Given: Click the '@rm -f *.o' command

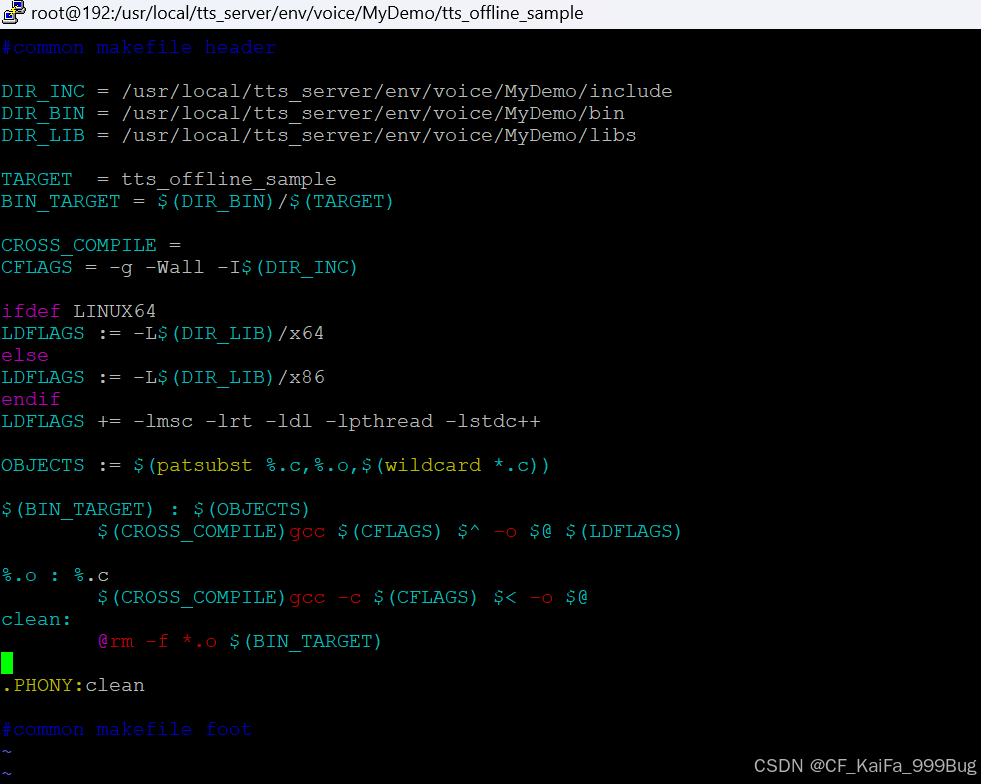Looking at the screenshot, I should [x=158, y=641].
